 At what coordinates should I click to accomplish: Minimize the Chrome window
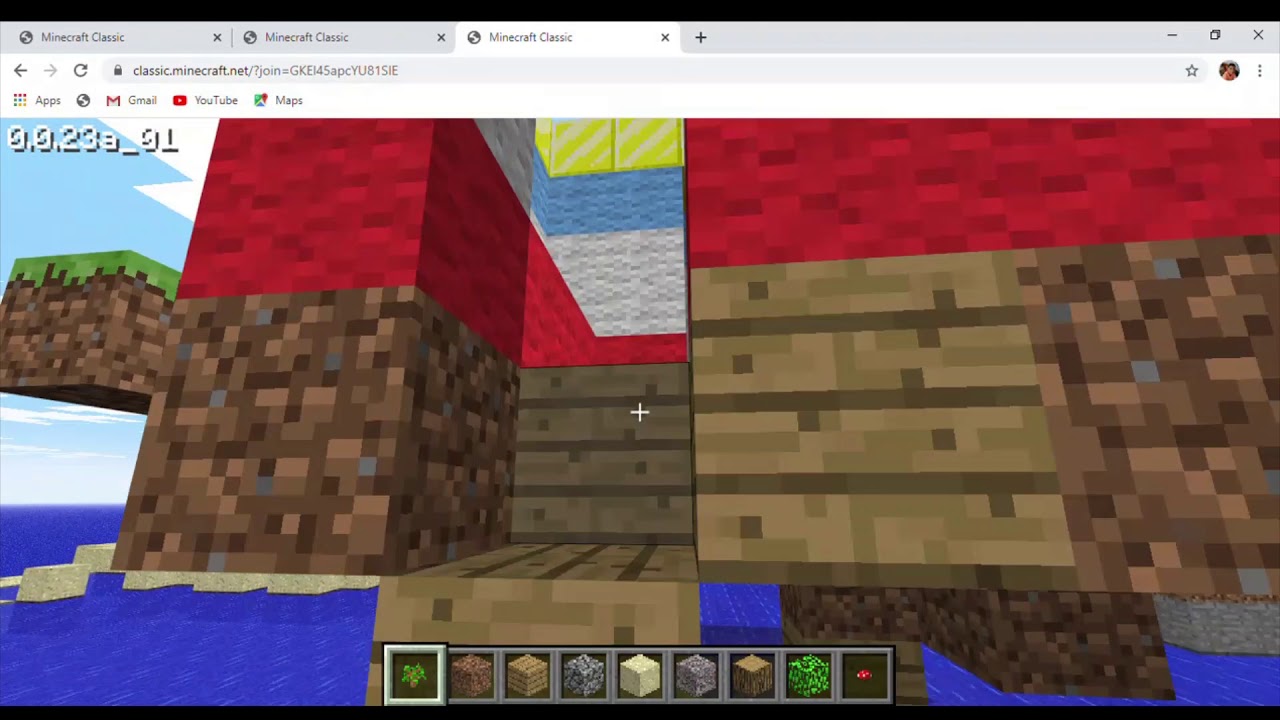click(x=1172, y=35)
